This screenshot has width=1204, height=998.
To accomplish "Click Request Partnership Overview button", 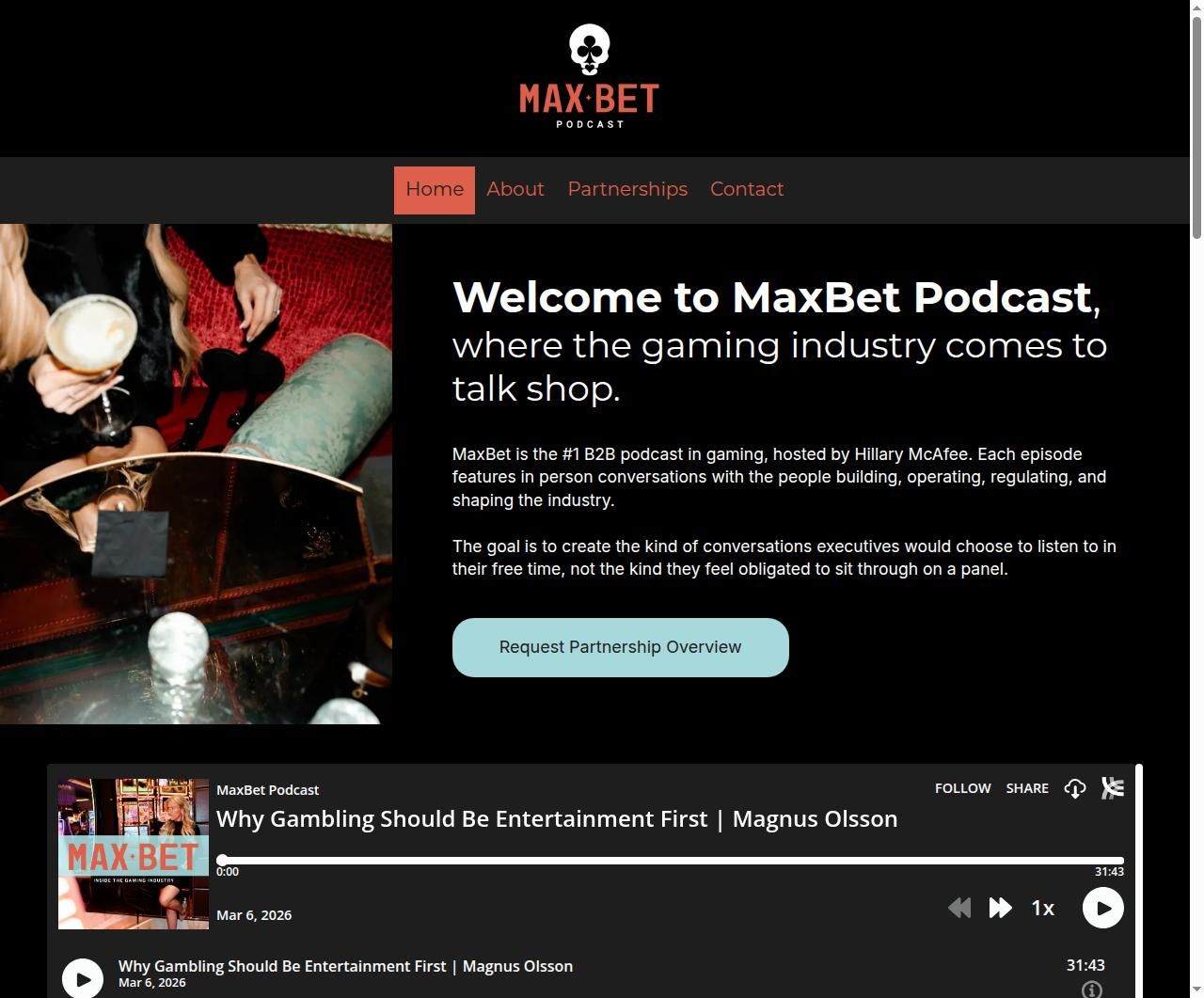I will (621, 647).
